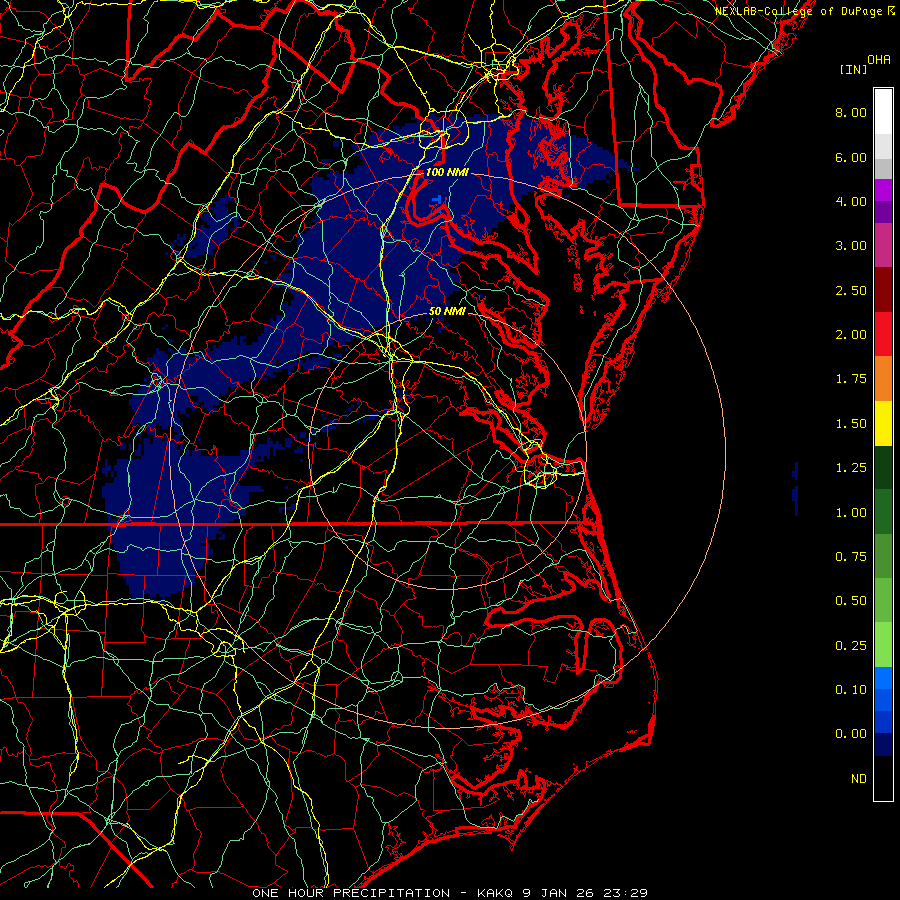
Task: Pick the light blue 0.10 legend swatch
Action: 883,678
